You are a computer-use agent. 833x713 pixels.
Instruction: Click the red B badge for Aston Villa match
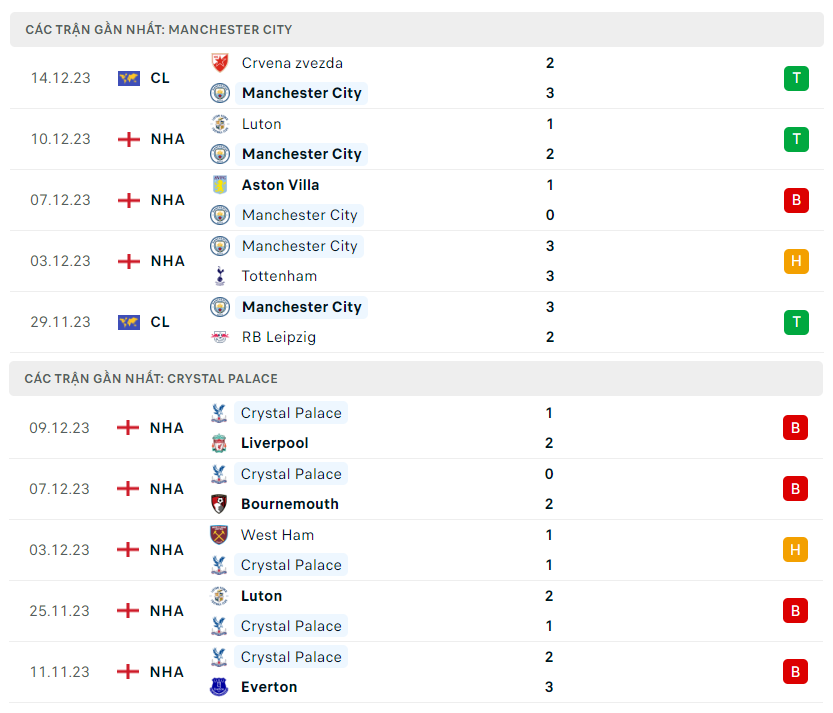(796, 200)
